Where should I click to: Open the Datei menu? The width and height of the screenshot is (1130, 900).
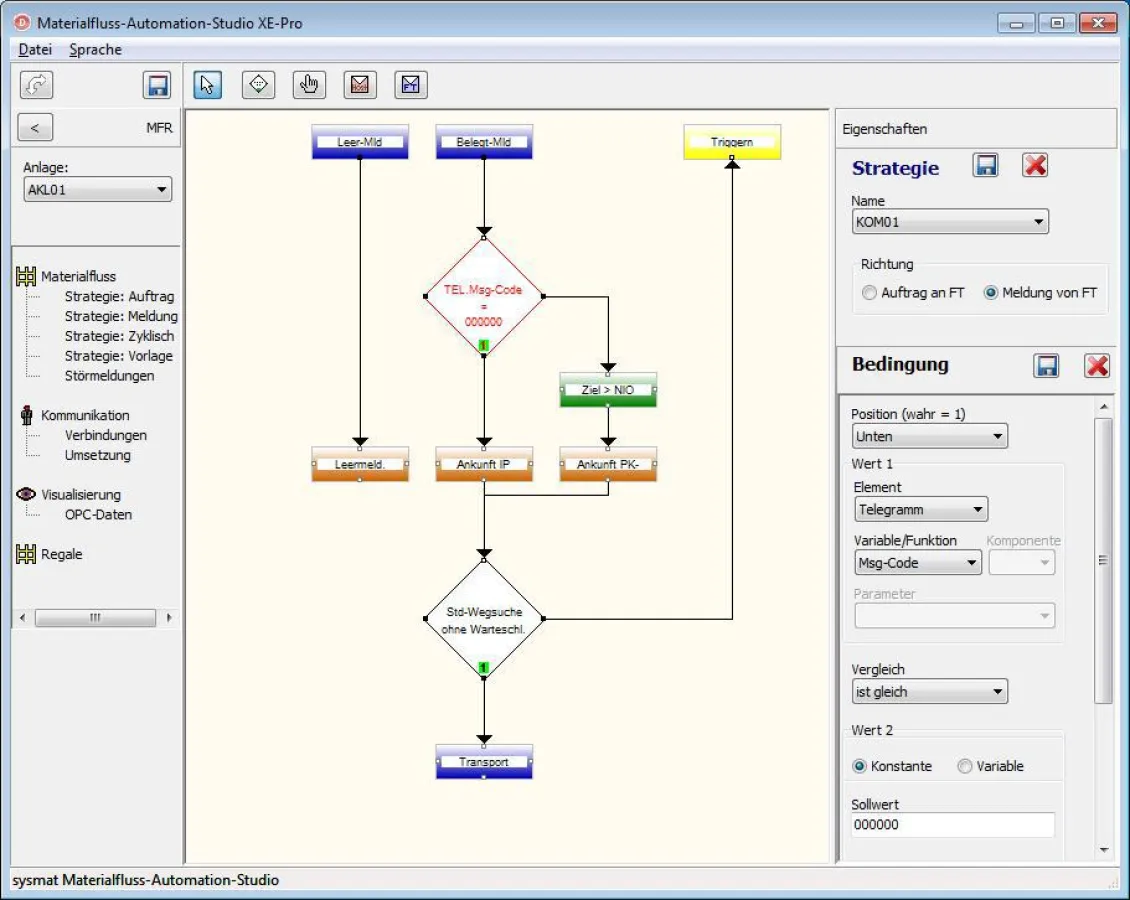(x=34, y=49)
